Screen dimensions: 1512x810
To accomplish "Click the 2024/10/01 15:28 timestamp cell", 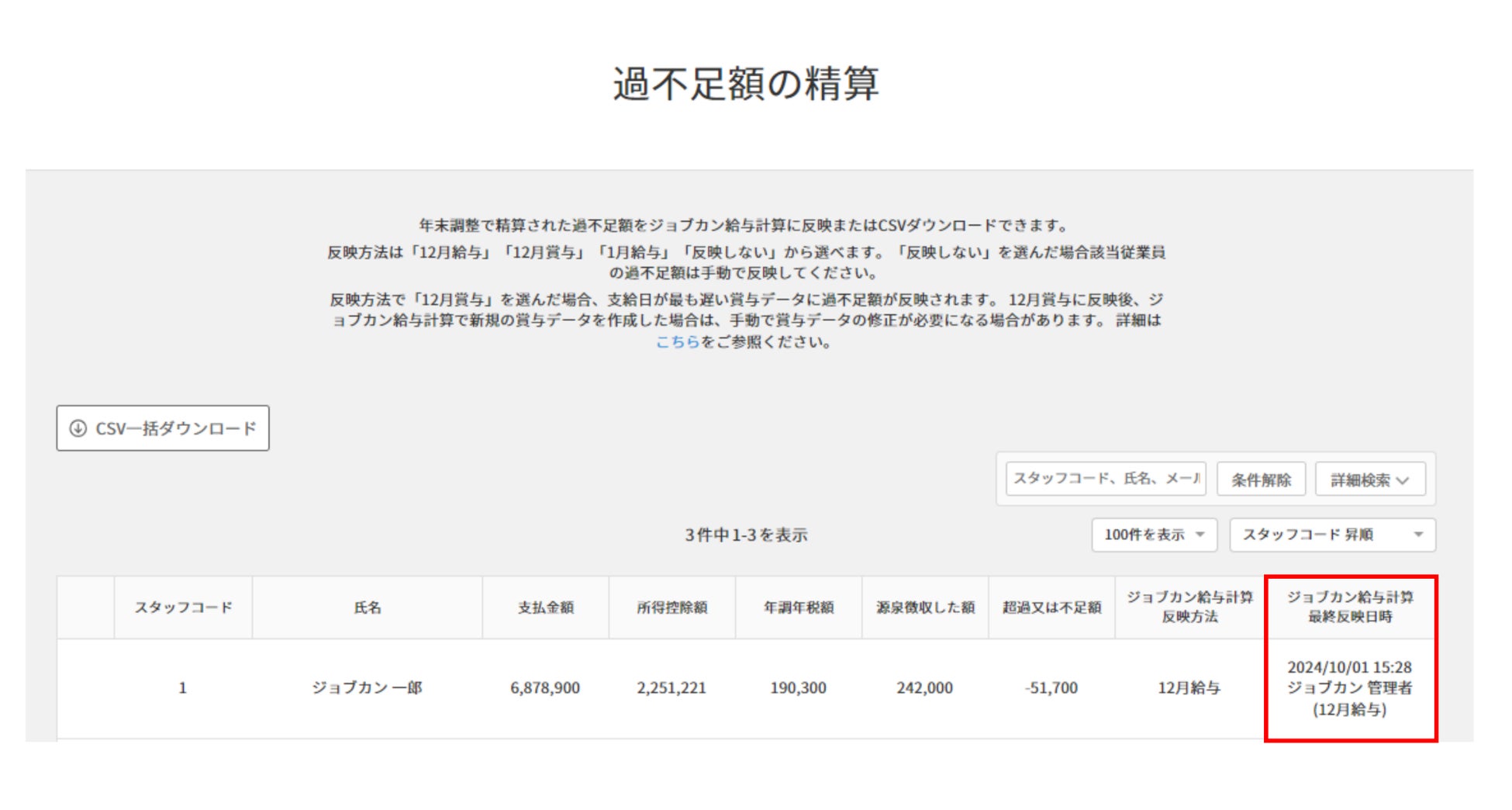I will click(1350, 688).
